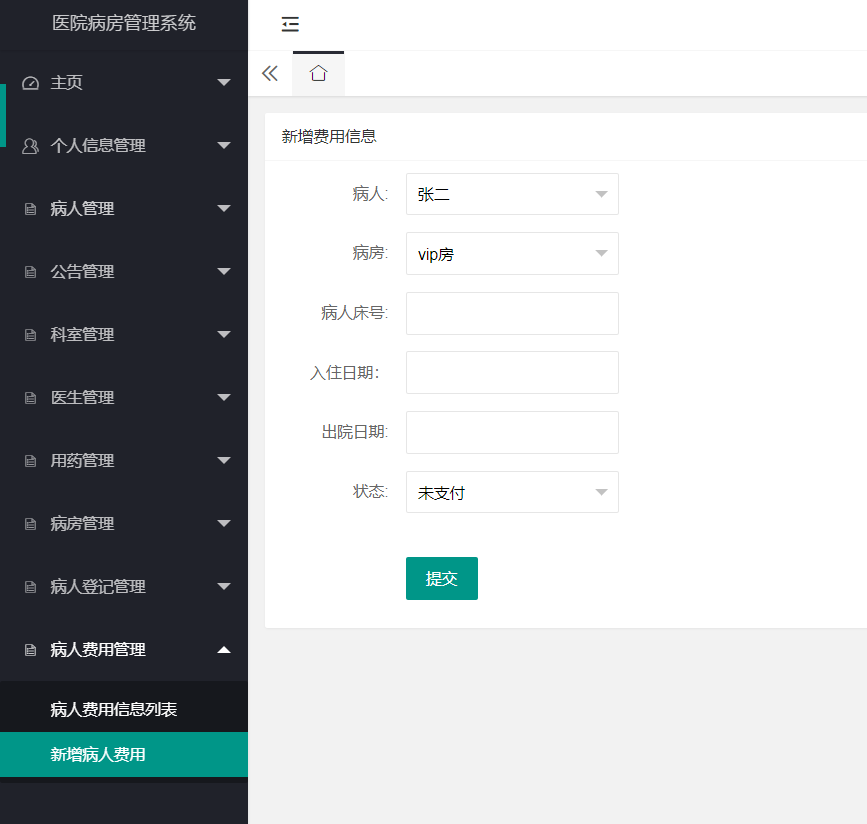This screenshot has height=824, width=867.
Task: Click the document icon beside 病人费用管理
Action: (30, 650)
